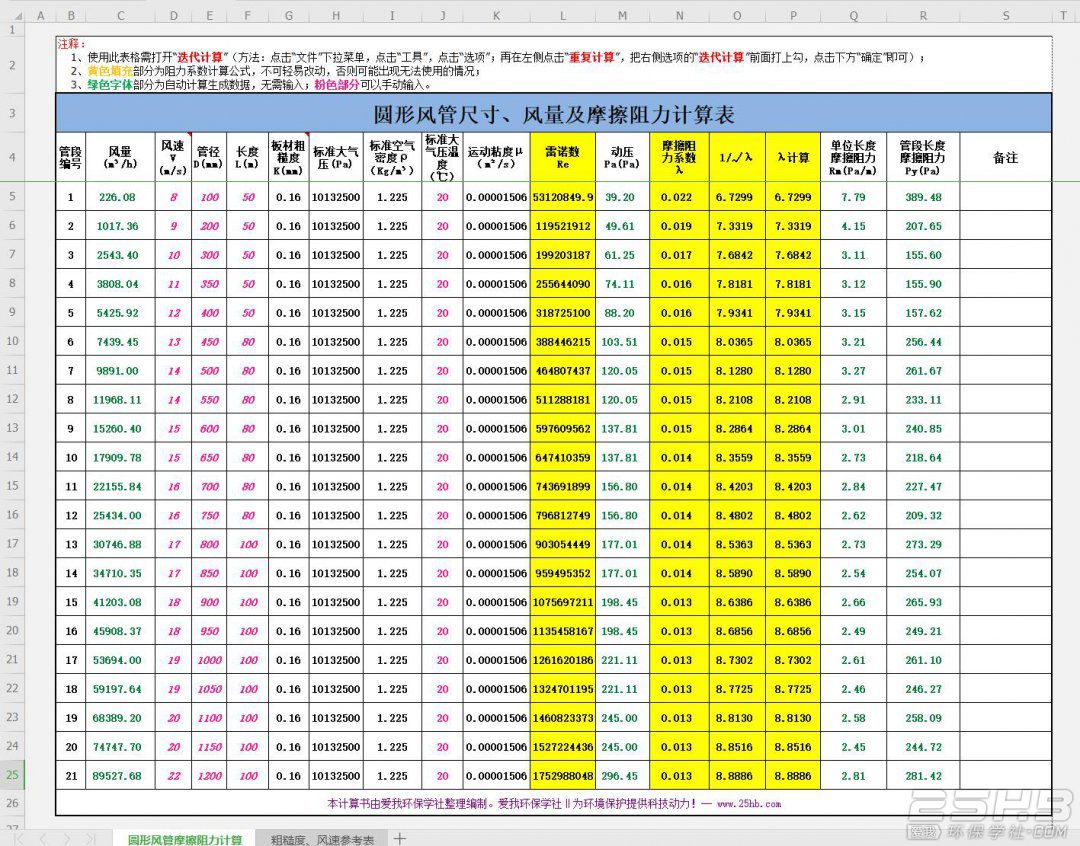Click air volume cell 226.08

(121, 197)
